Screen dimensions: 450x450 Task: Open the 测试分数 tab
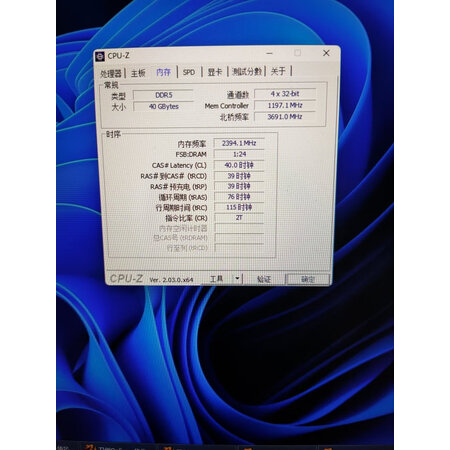pyautogui.click(x=247, y=71)
